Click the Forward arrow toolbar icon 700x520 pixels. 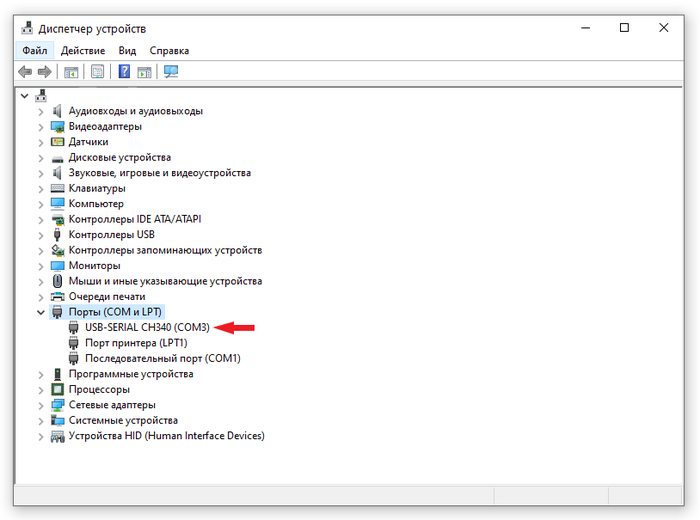(45, 71)
